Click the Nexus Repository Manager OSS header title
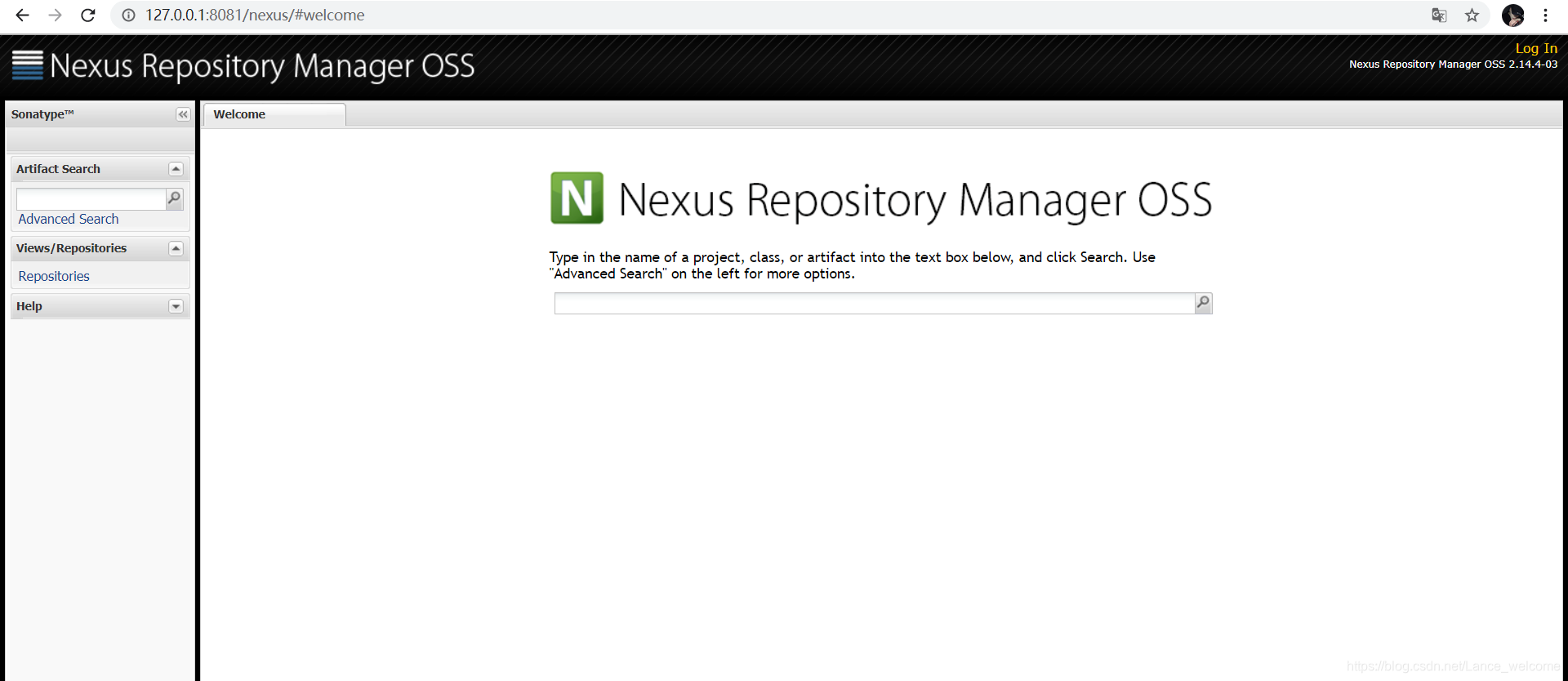Viewport: 1568px width, 681px height. pos(262,66)
